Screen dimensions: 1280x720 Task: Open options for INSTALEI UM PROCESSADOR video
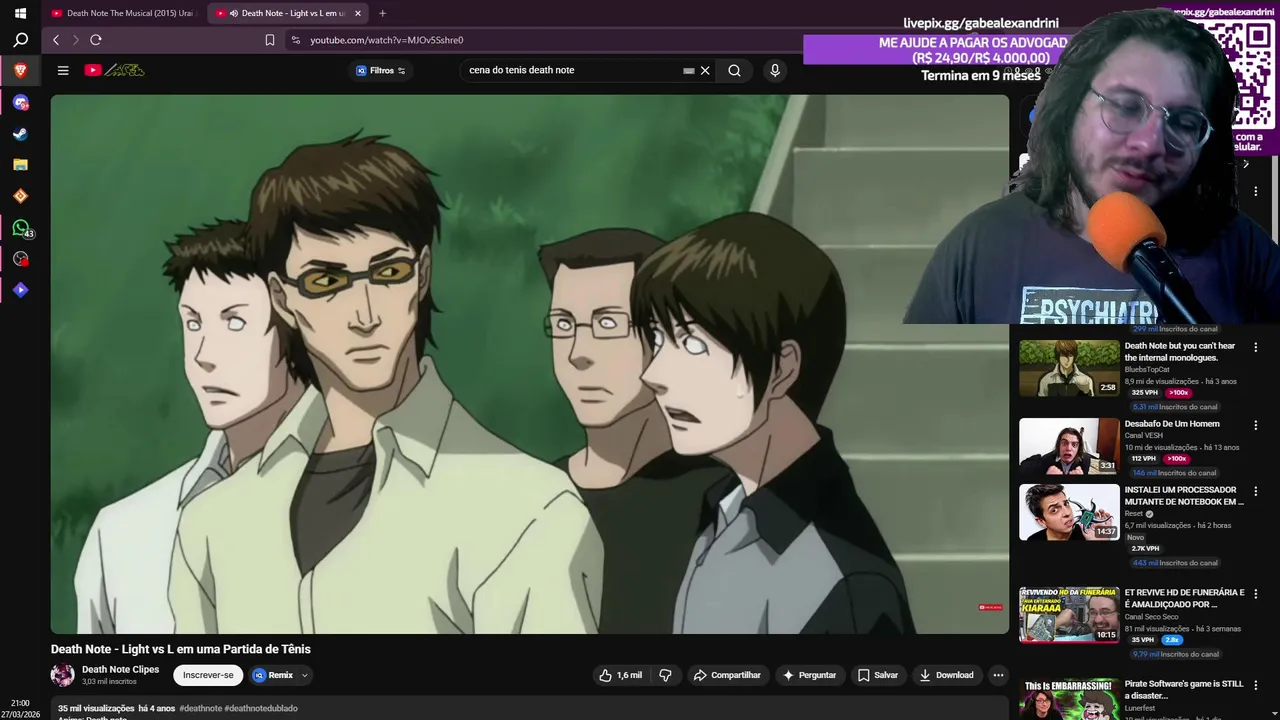[x=1256, y=492]
